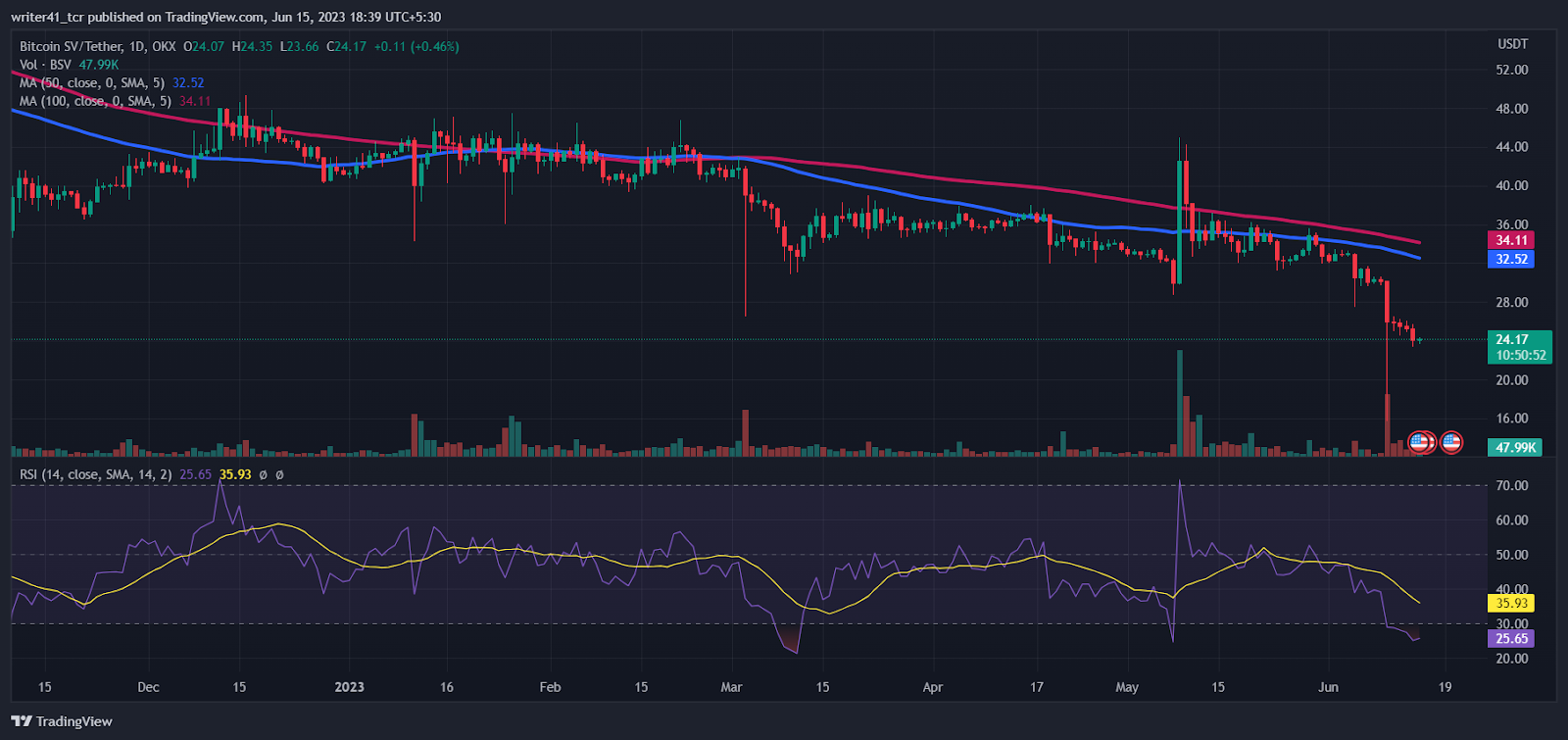Open the single US flag marker beside the 47.99K label
Screen dimensions: 1568x740
pos(1451,443)
